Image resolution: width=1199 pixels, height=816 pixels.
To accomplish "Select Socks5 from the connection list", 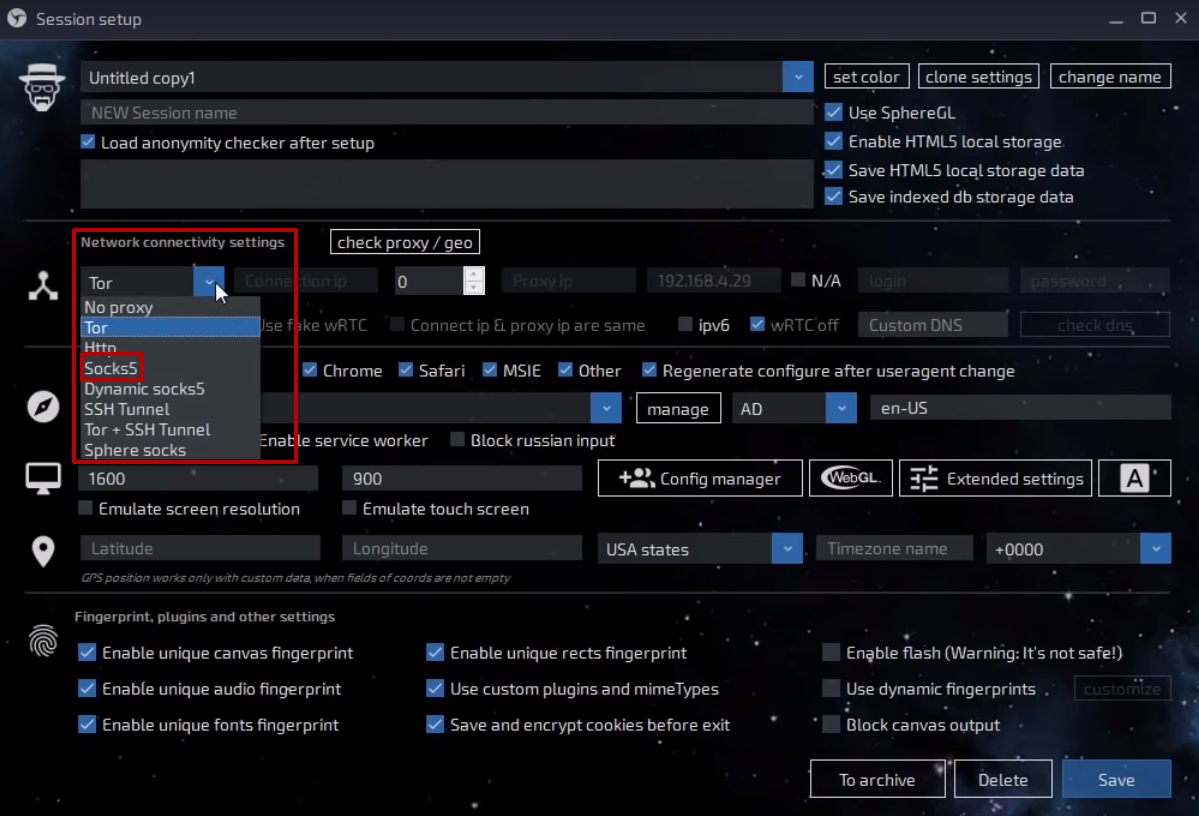I will coord(111,368).
